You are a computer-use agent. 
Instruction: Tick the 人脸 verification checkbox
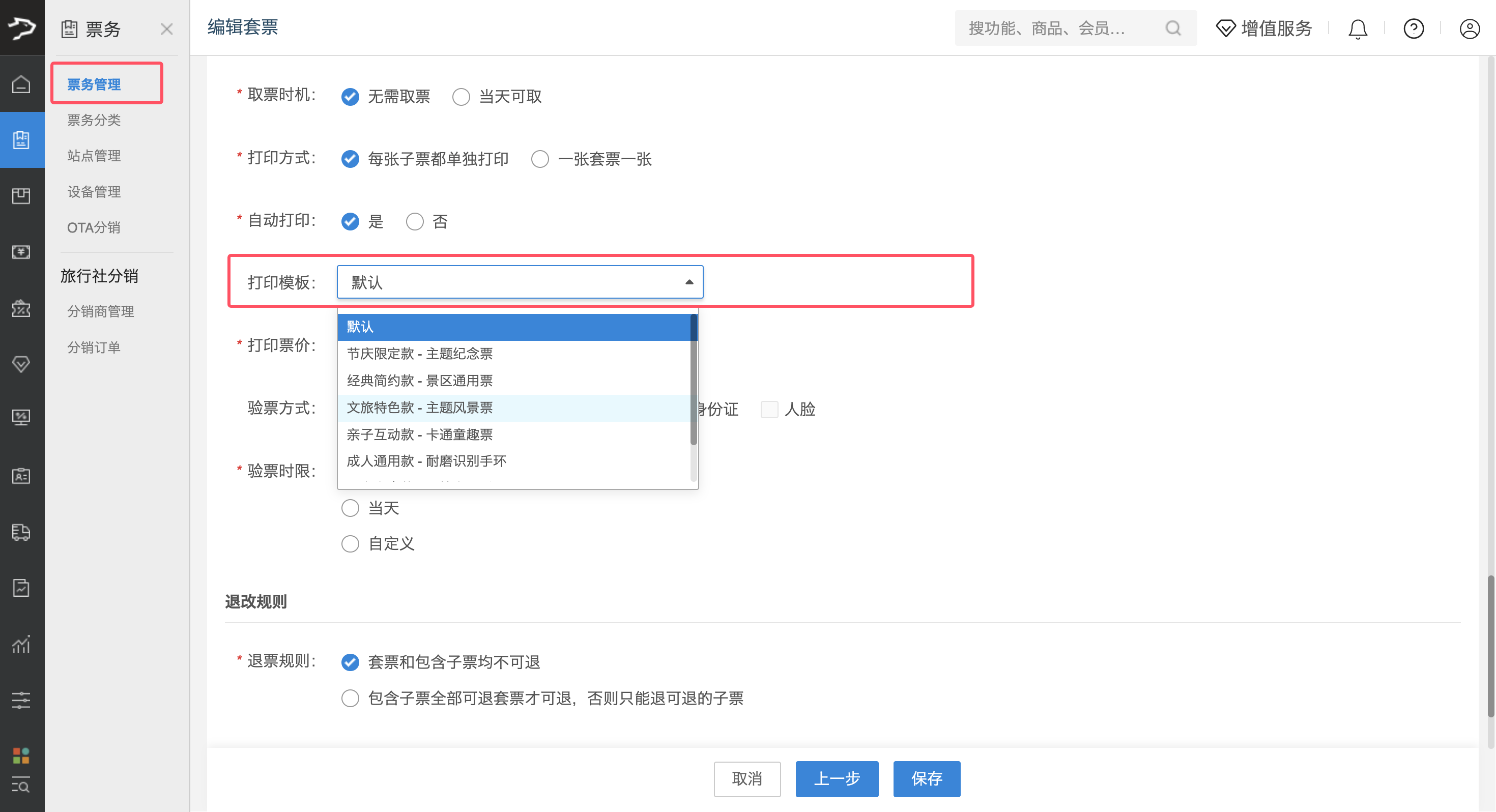(x=769, y=410)
